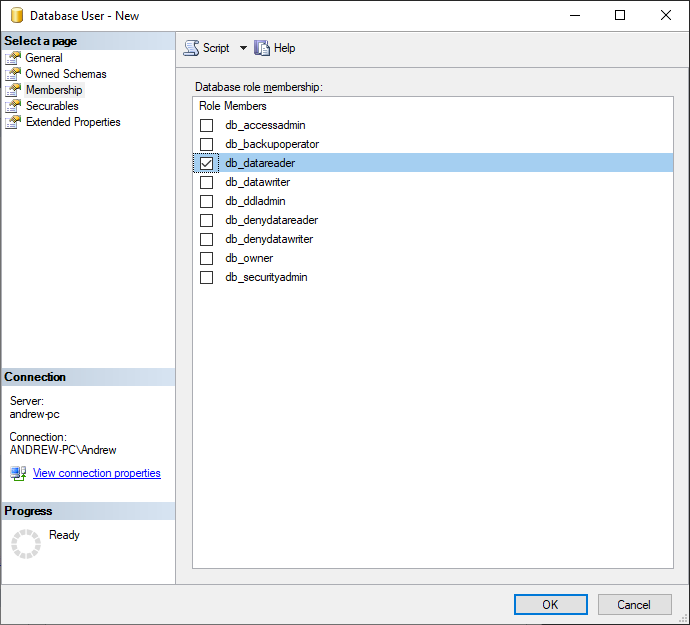This screenshot has width=690, height=625.
Task: Click the General page icon
Action: 13,58
